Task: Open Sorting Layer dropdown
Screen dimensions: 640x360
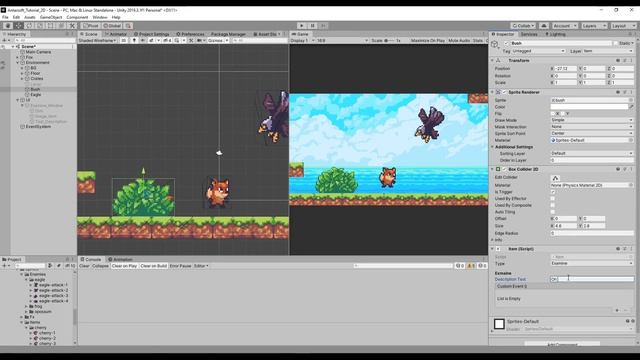Action: (592, 153)
